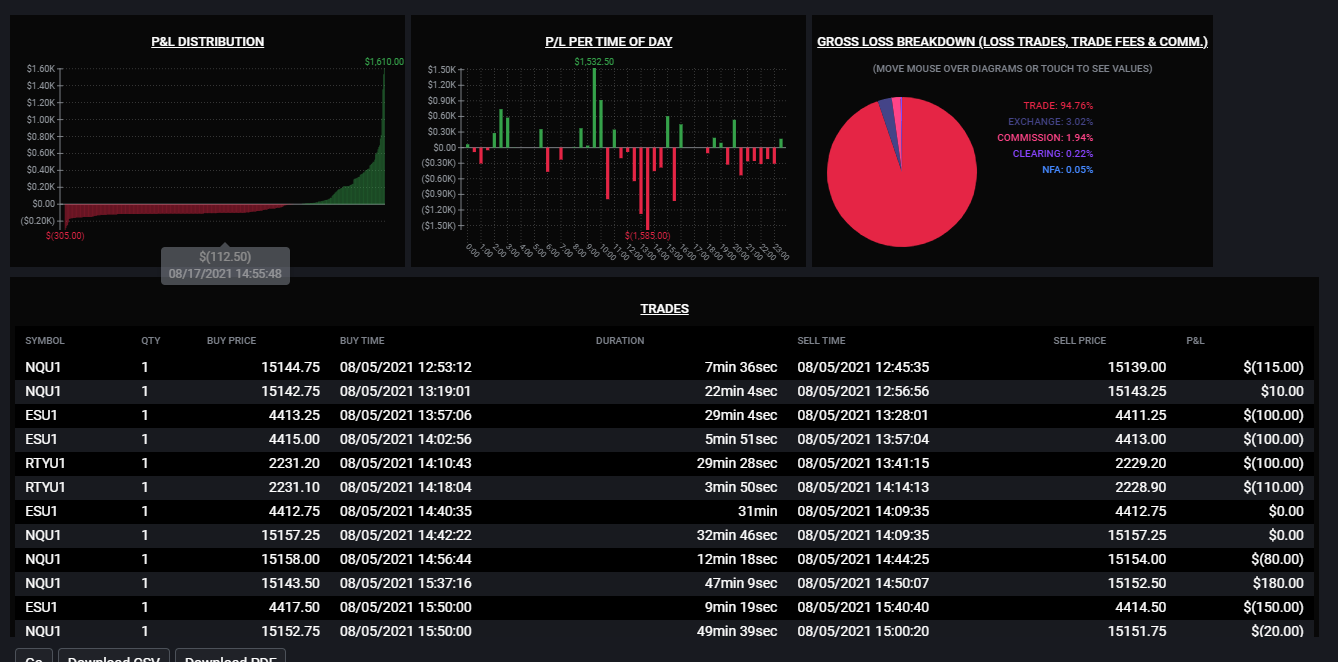
Task: Click the Download CSV button
Action: 114,655
